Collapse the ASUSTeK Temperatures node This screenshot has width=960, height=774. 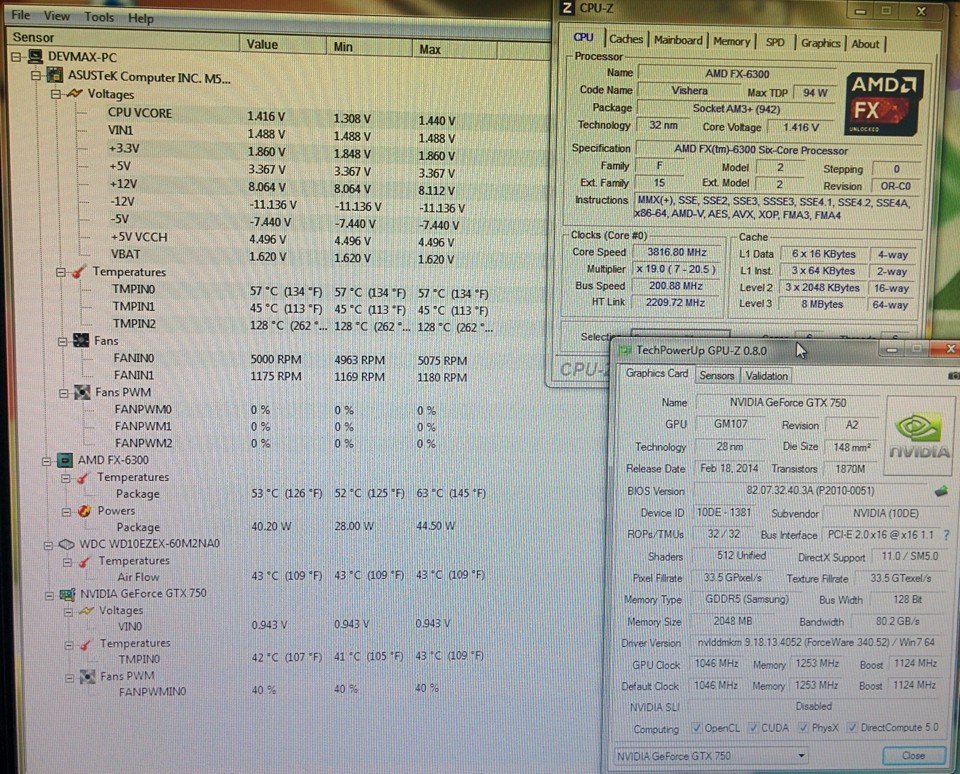pos(61,272)
